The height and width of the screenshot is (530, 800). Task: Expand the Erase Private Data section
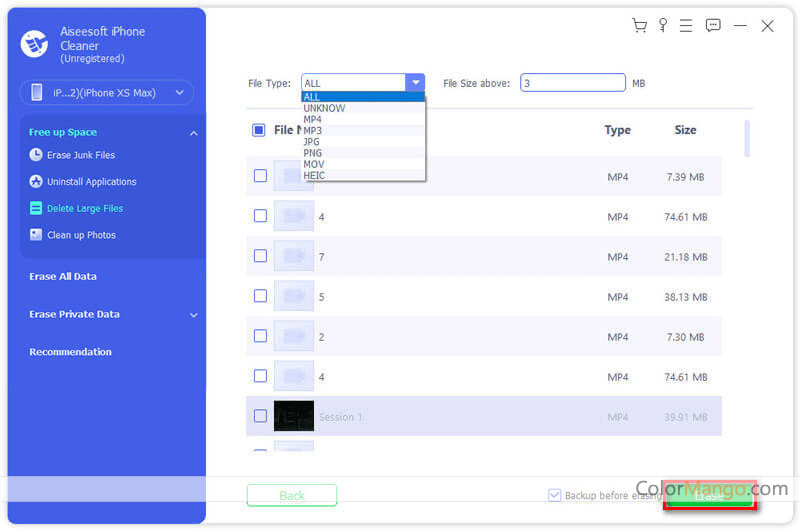point(193,315)
